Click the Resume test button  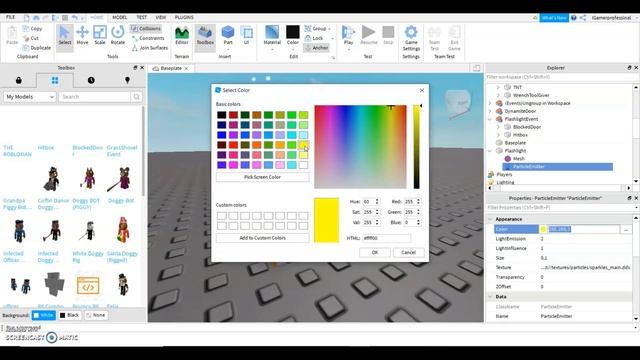click(369, 35)
